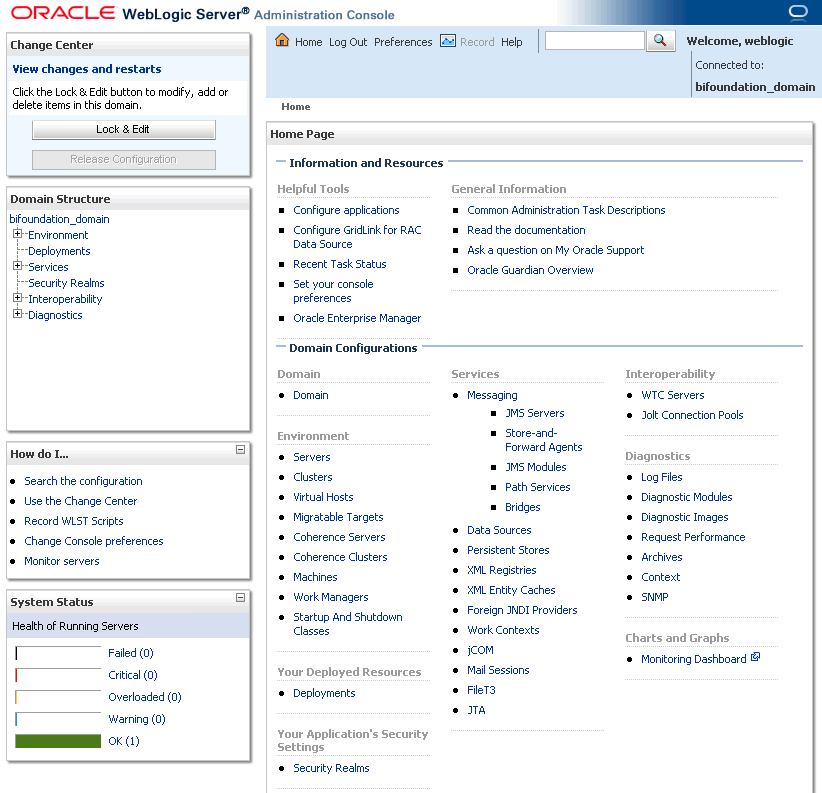Select Deployments in the Domain Structure tree
The image size is (822, 793).
click(x=59, y=251)
